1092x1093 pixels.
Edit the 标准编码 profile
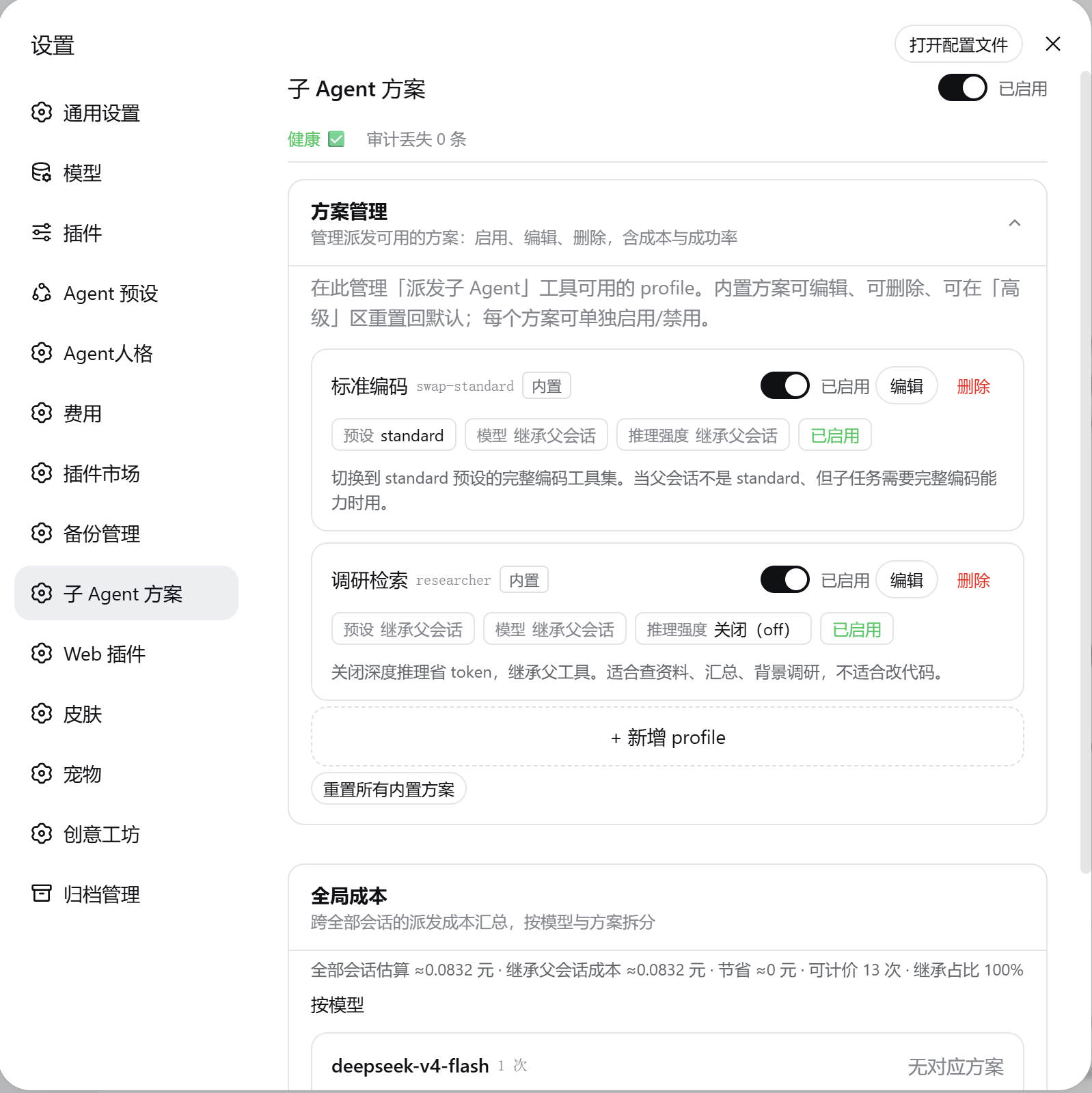pyautogui.click(x=907, y=386)
